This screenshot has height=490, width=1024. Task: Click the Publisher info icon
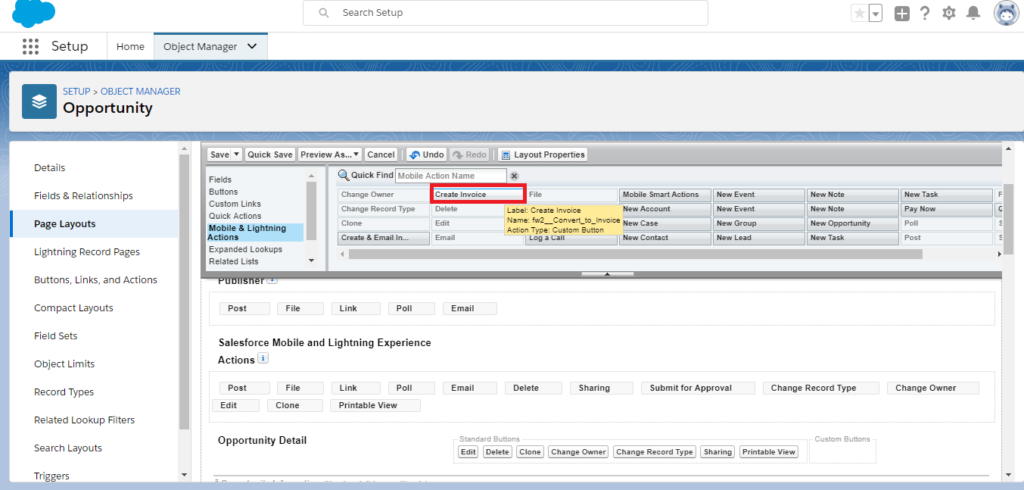272,280
